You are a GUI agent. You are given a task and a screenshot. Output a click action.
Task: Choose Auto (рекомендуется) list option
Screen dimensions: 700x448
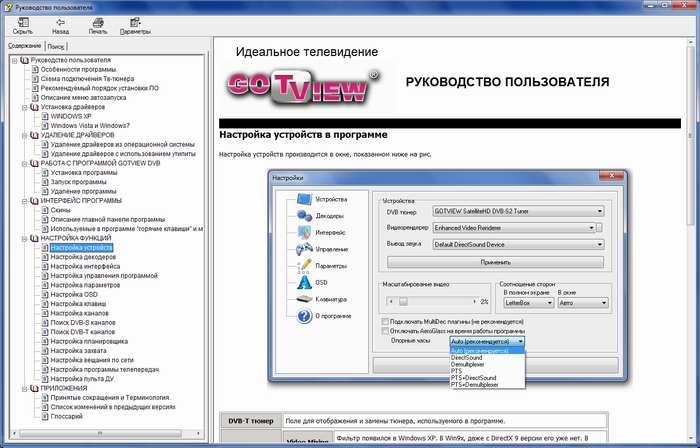[488, 351]
